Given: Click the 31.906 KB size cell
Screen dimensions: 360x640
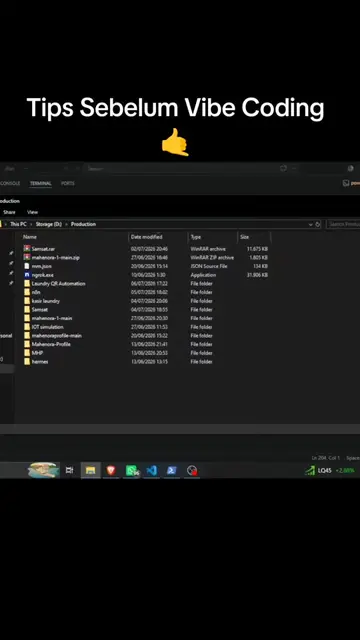Looking at the screenshot, I should [257, 275].
